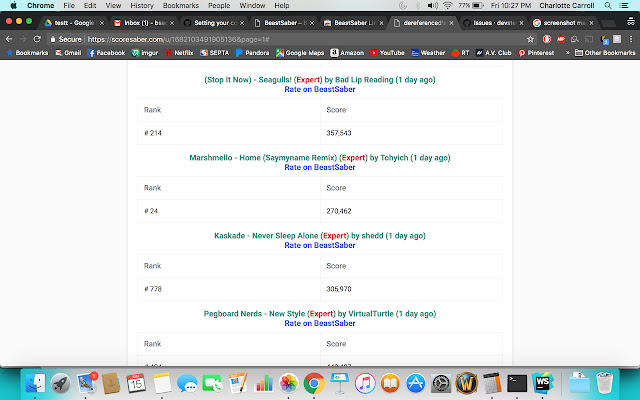Select the score 305,970
The width and height of the screenshot is (640, 400).
(x=339, y=289)
